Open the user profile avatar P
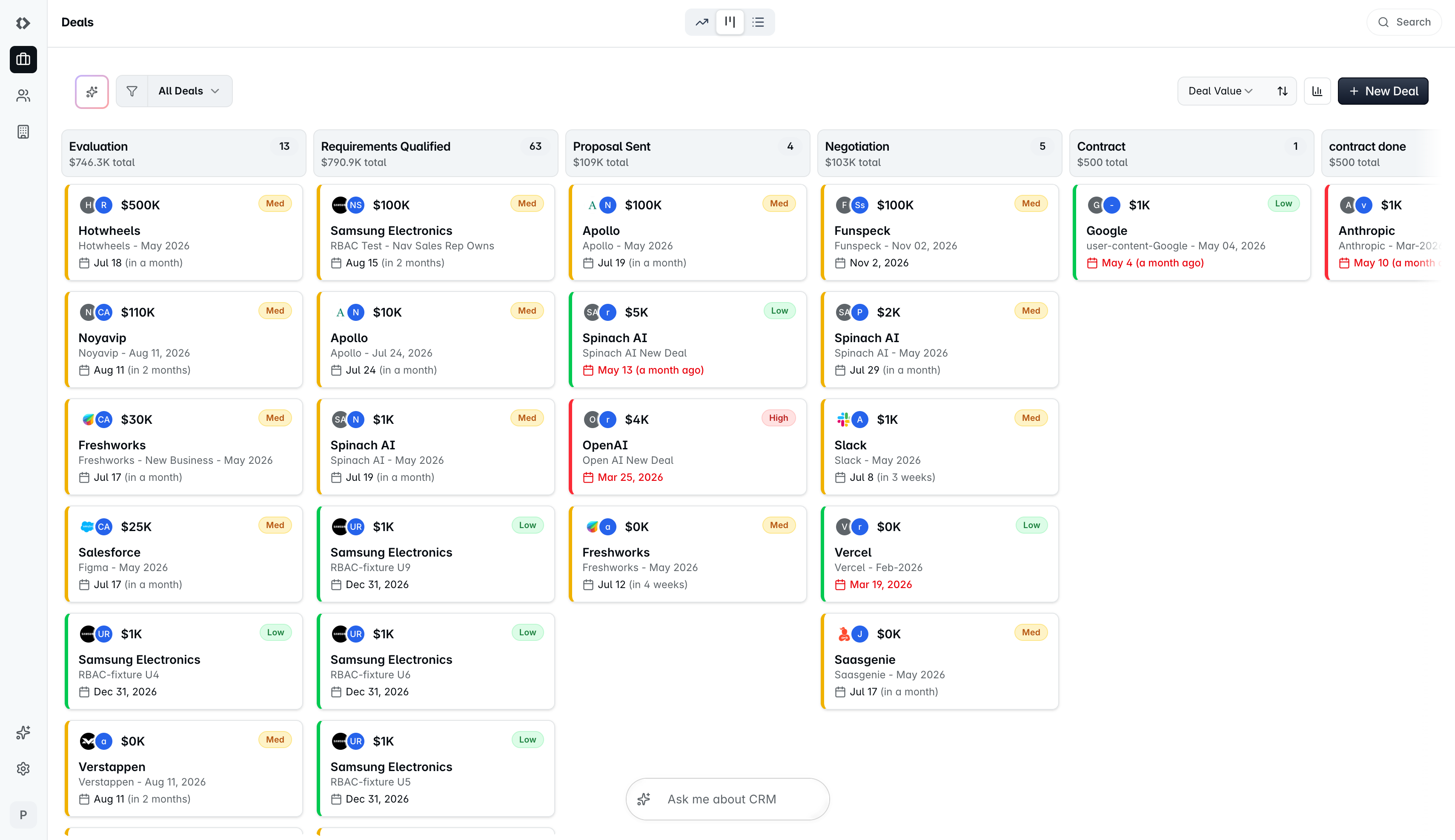This screenshot has height=840, width=1455. click(x=23, y=814)
